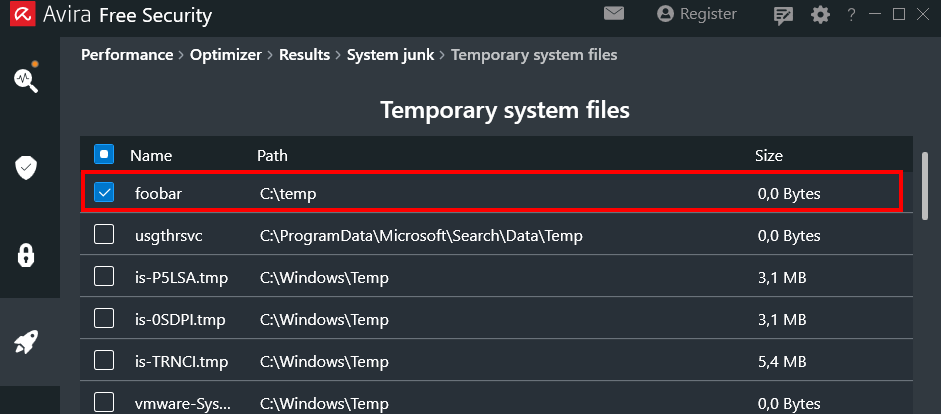The height and width of the screenshot is (414, 941).
Task: Click the vertical scrollbar thumb
Action: pos(925,185)
